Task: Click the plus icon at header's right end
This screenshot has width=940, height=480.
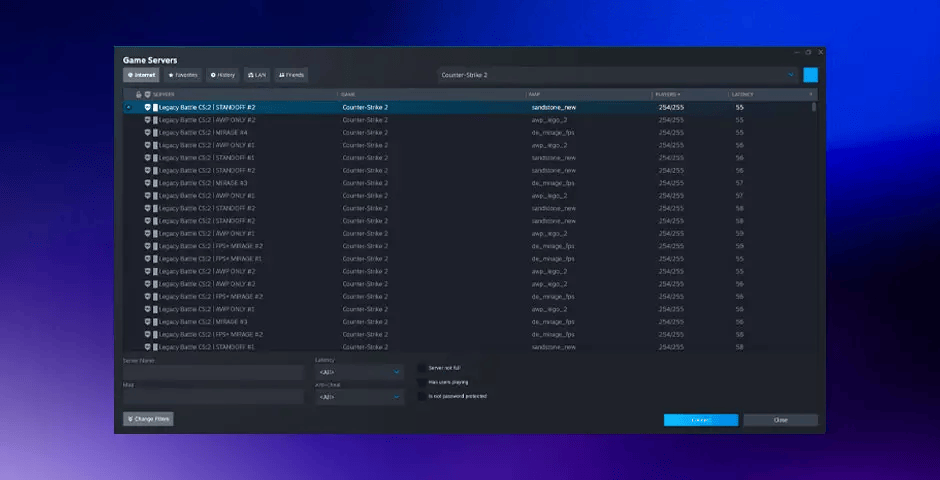Action: click(811, 95)
